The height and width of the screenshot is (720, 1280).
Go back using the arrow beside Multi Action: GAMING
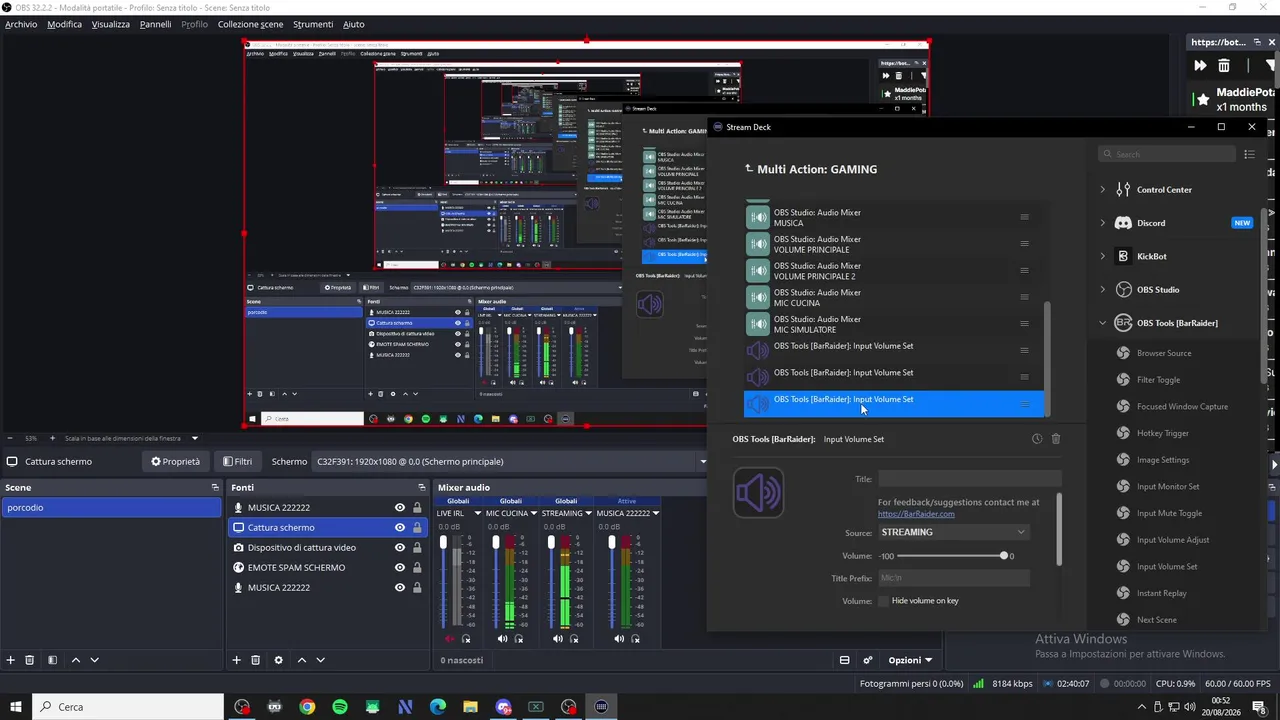pyautogui.click(x=749, y=169)
